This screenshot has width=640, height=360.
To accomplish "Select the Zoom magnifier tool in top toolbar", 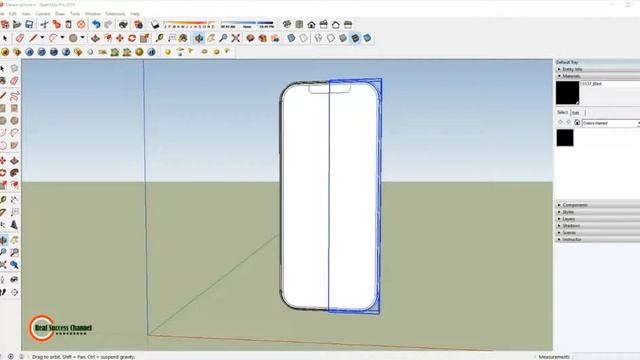I will click(223, 38).
